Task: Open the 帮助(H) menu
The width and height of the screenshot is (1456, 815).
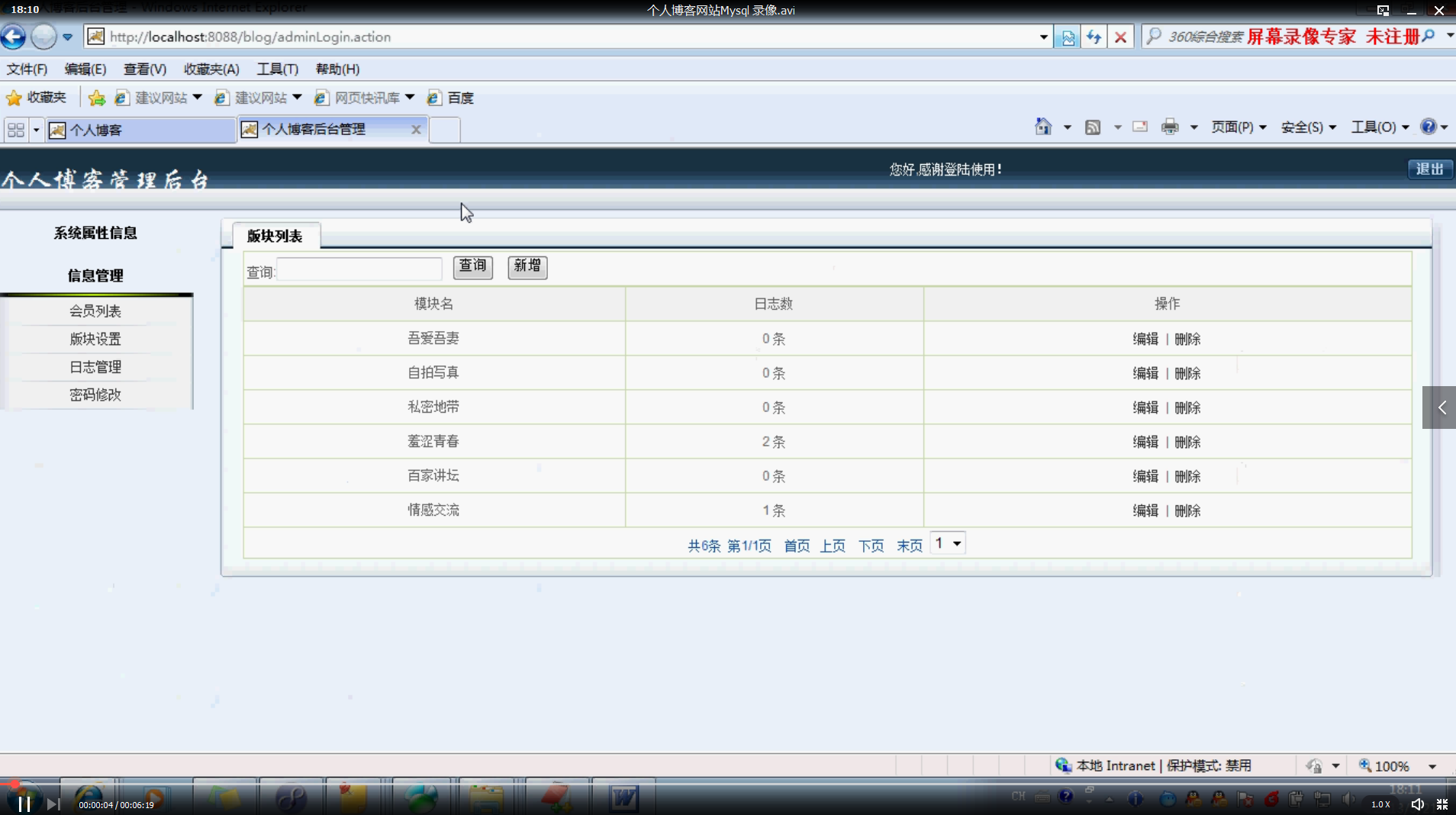Action: [x=337, y=69]
